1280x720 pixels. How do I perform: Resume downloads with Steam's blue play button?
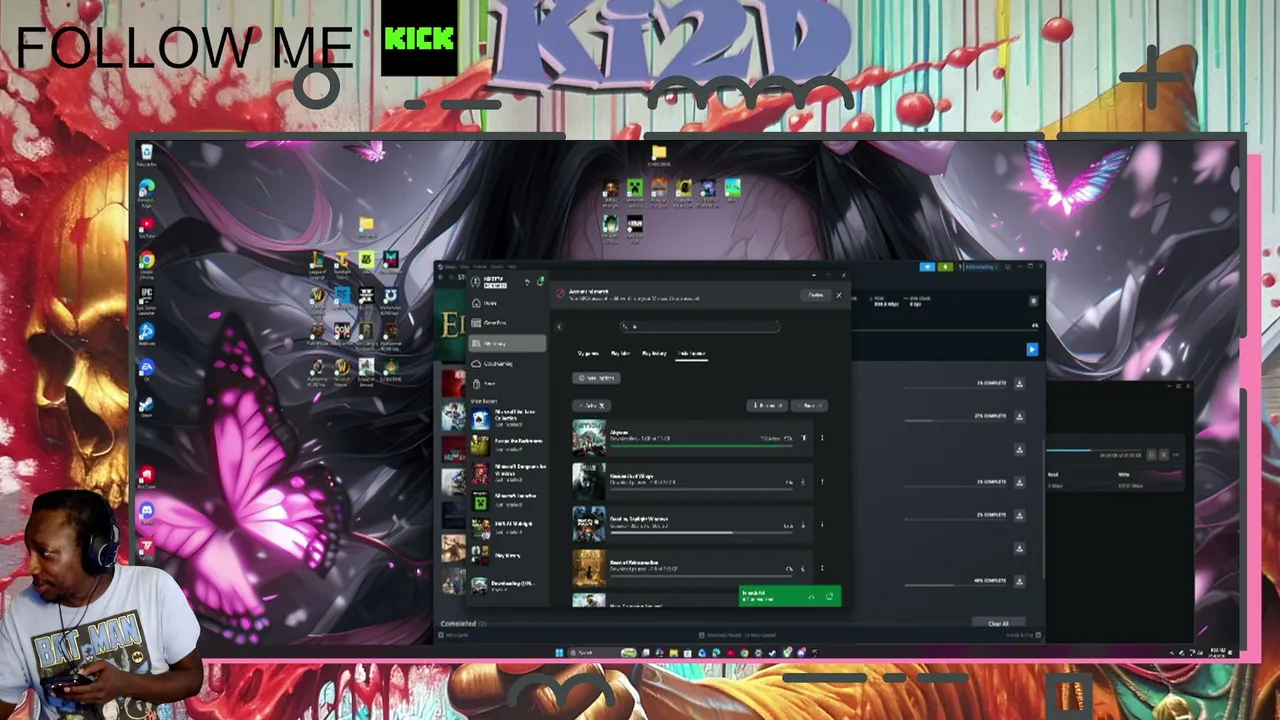1032,349
